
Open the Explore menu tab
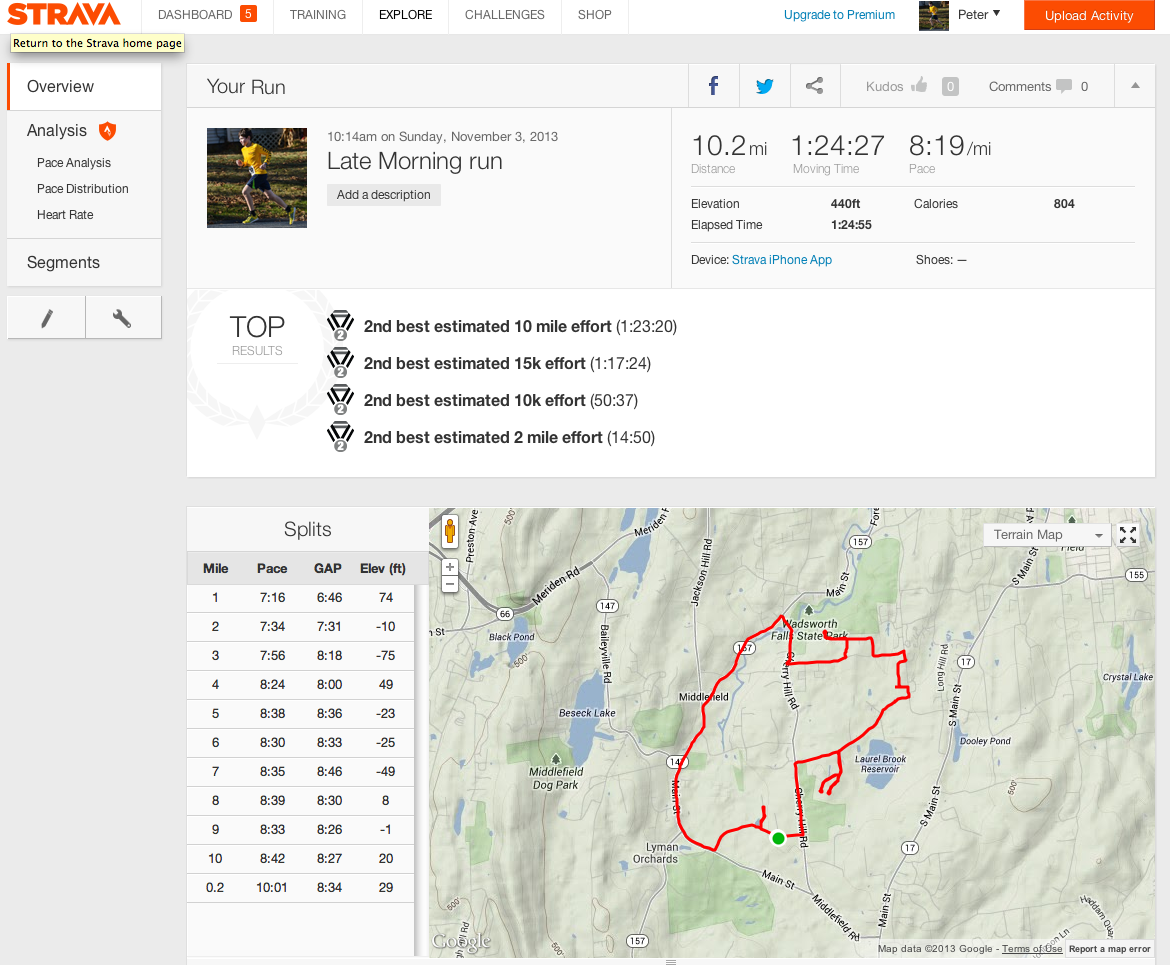[405, 15]
